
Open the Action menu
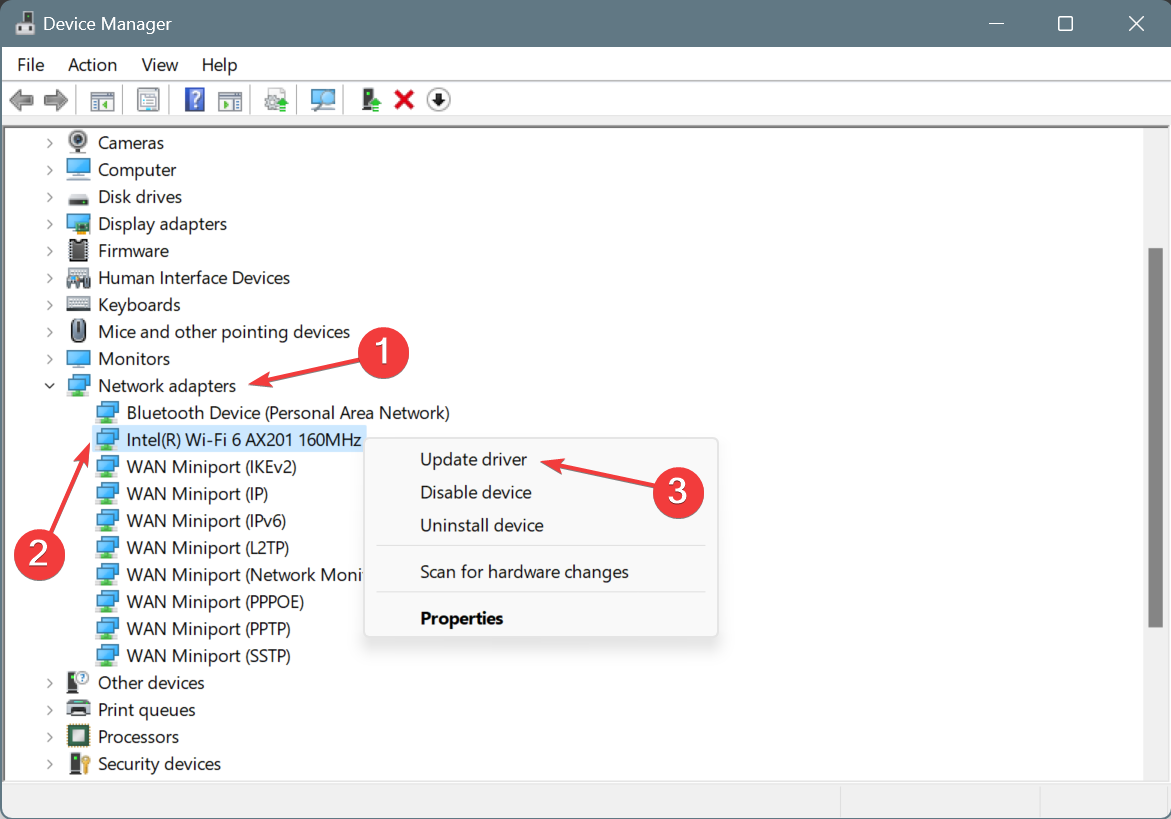click(93, 65)
